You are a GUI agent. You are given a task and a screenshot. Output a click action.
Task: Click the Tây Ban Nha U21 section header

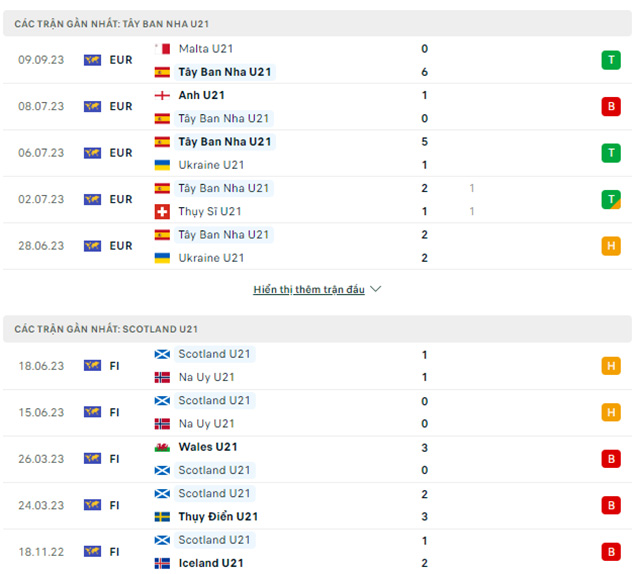(112, 23)
